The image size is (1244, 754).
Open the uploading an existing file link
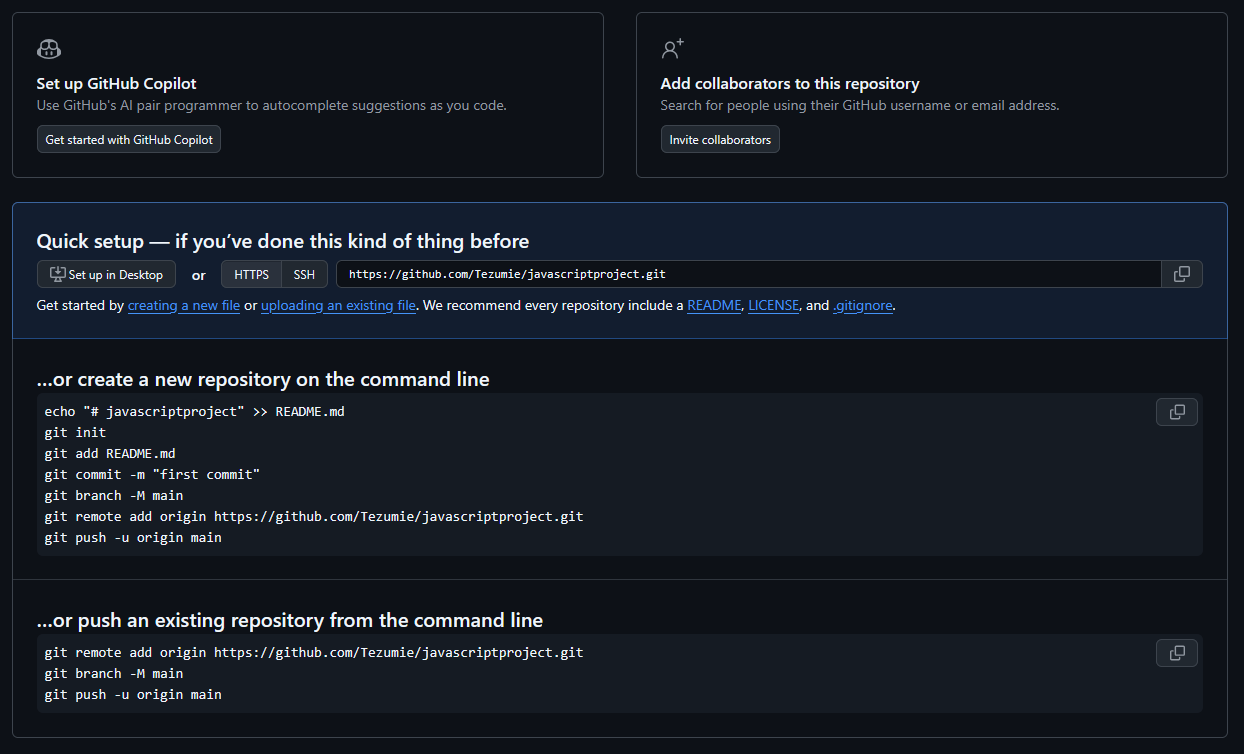(338, 305)
